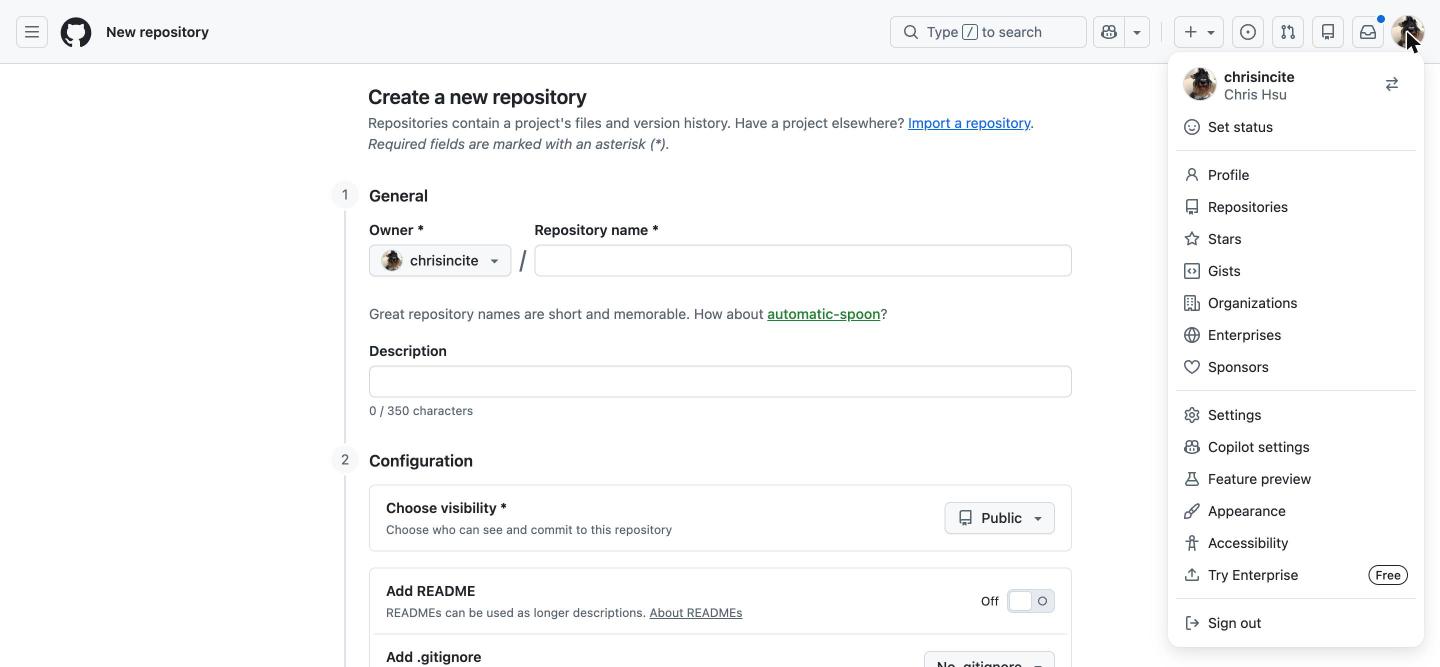The image size is (1440, 667).
Task: Follow the Import a repository link
Action: click(x=969, y=123)
